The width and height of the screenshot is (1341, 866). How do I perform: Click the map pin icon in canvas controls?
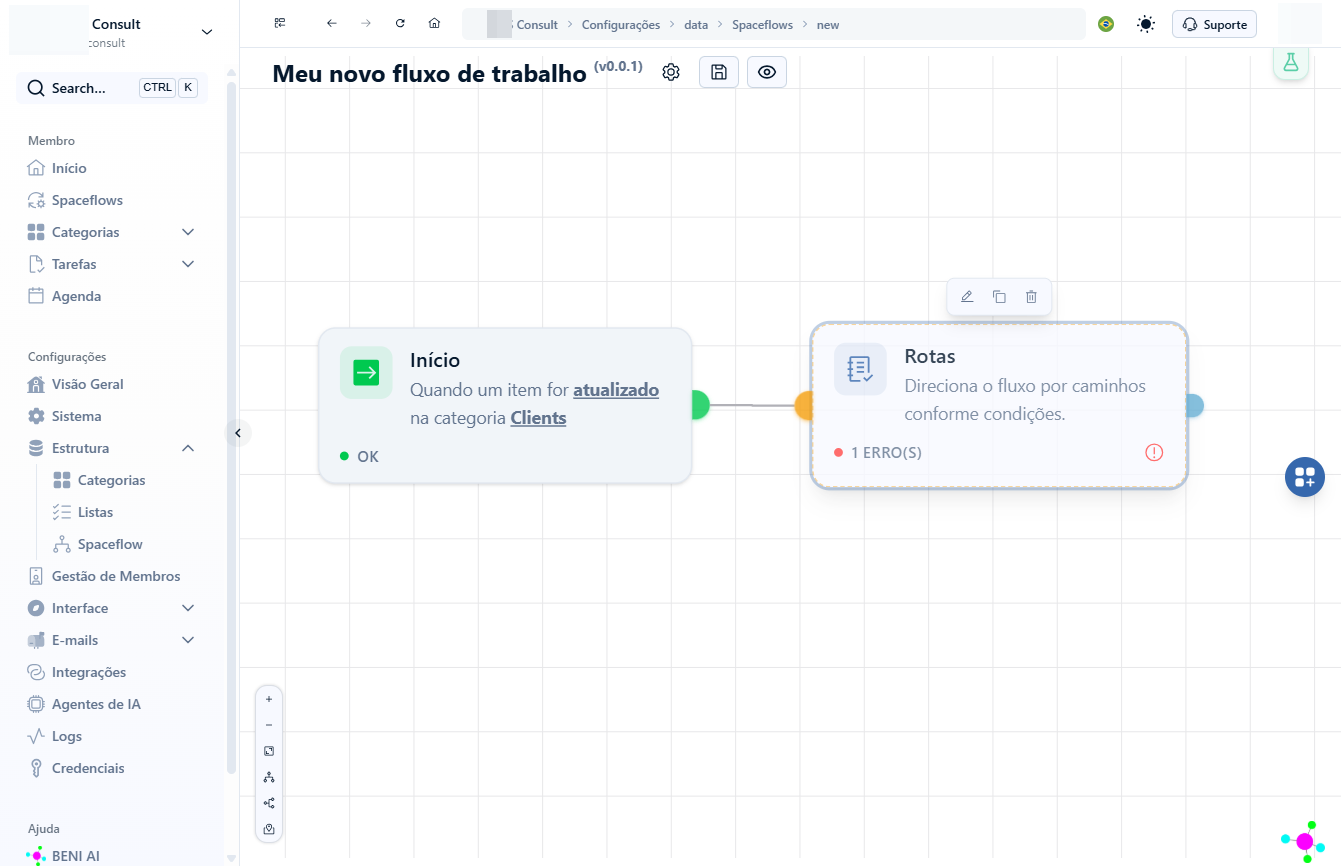click(269, 829)
